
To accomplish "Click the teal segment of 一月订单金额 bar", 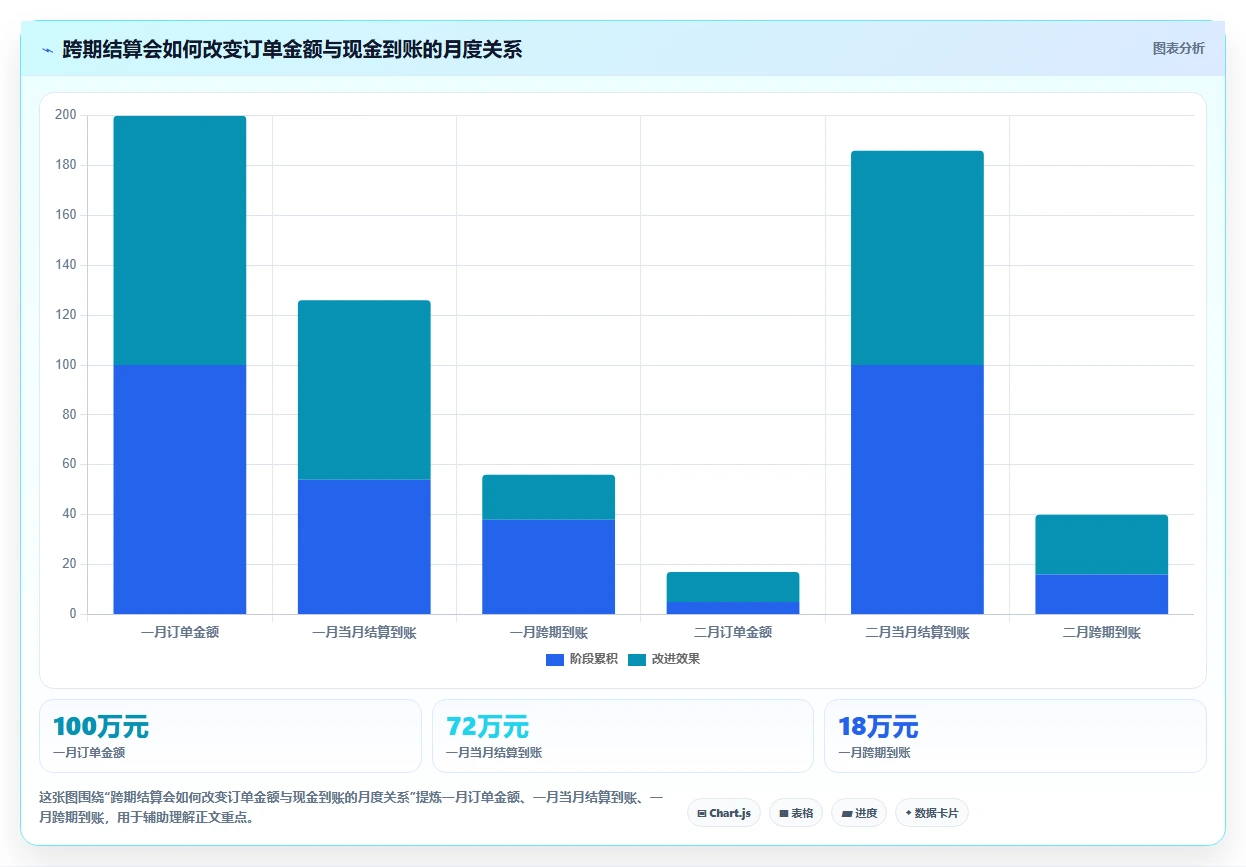I will tap(180, 240).
